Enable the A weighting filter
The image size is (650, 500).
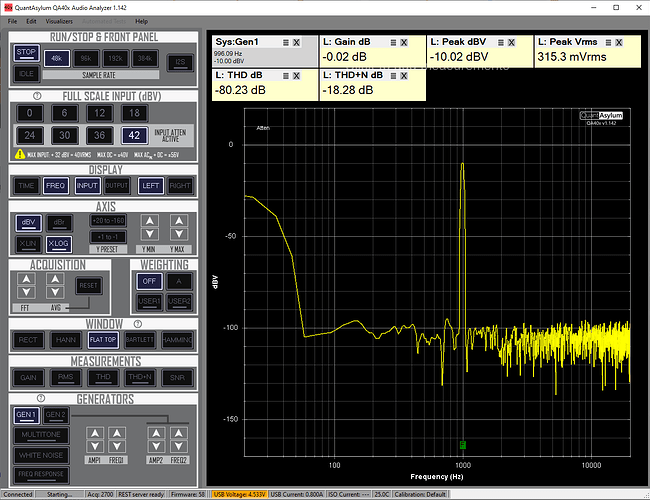coord(179,281)
